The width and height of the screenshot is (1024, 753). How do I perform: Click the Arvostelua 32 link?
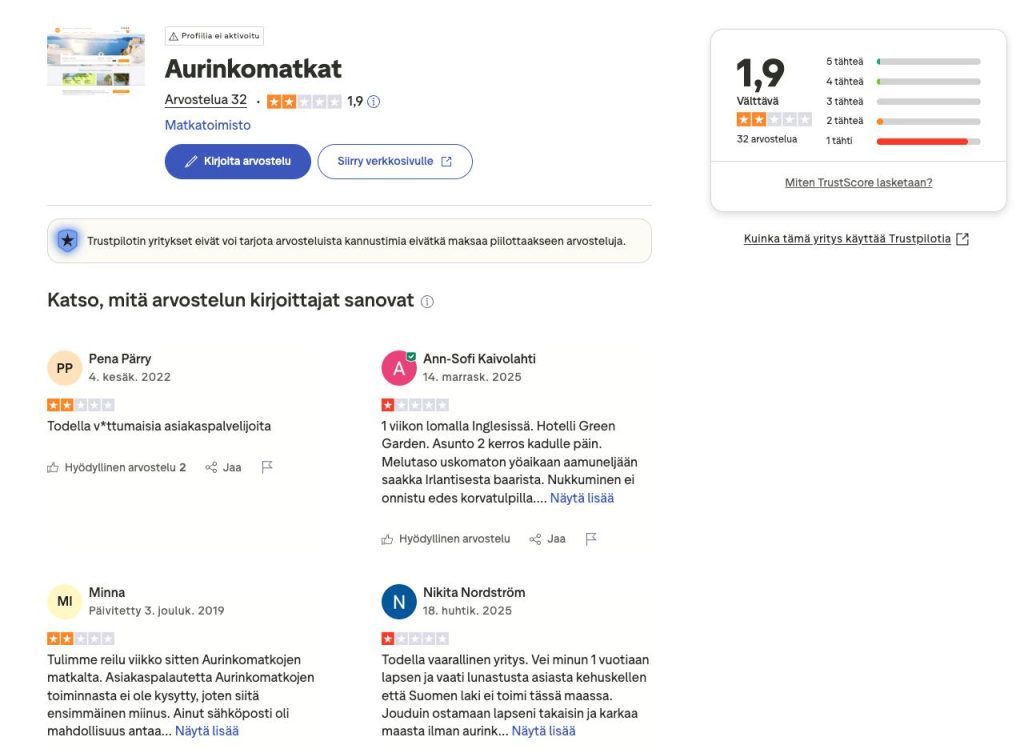click(x=205, y=99)
